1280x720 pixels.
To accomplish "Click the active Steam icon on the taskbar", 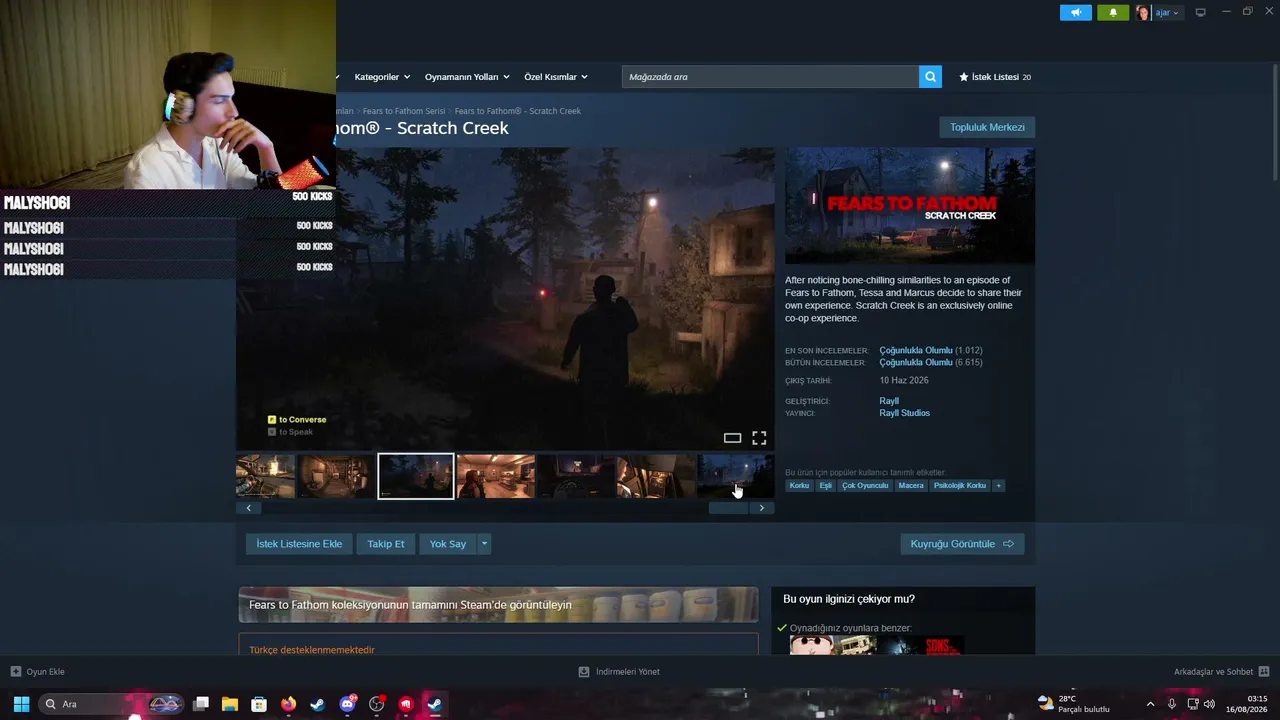I will click(435, 704).
